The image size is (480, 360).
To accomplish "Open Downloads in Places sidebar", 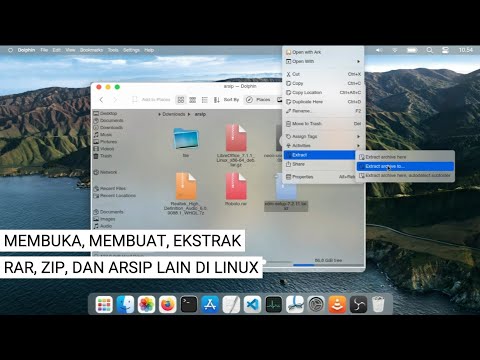I will coord(108,127).
